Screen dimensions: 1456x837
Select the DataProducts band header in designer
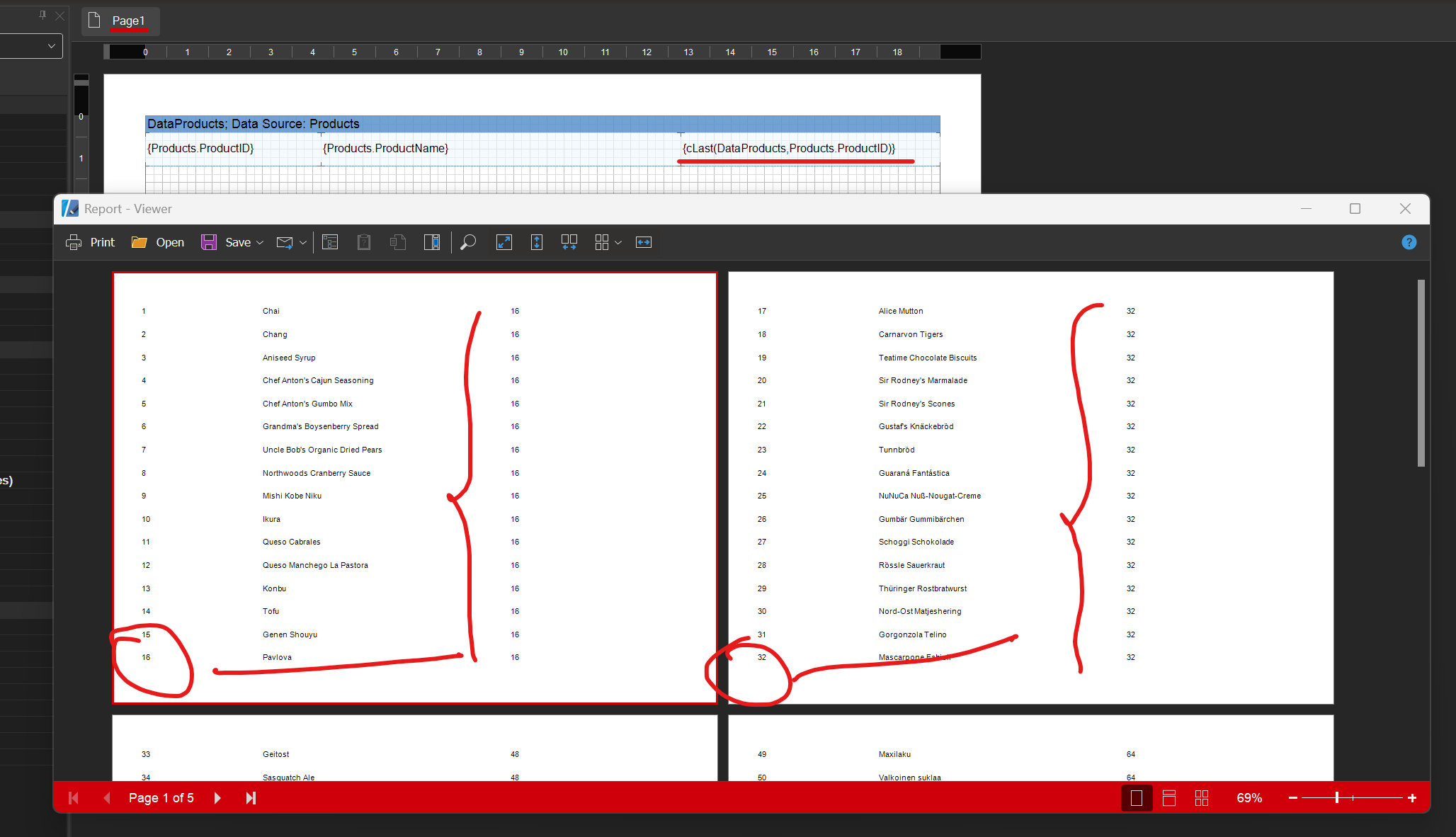[542, 124]
